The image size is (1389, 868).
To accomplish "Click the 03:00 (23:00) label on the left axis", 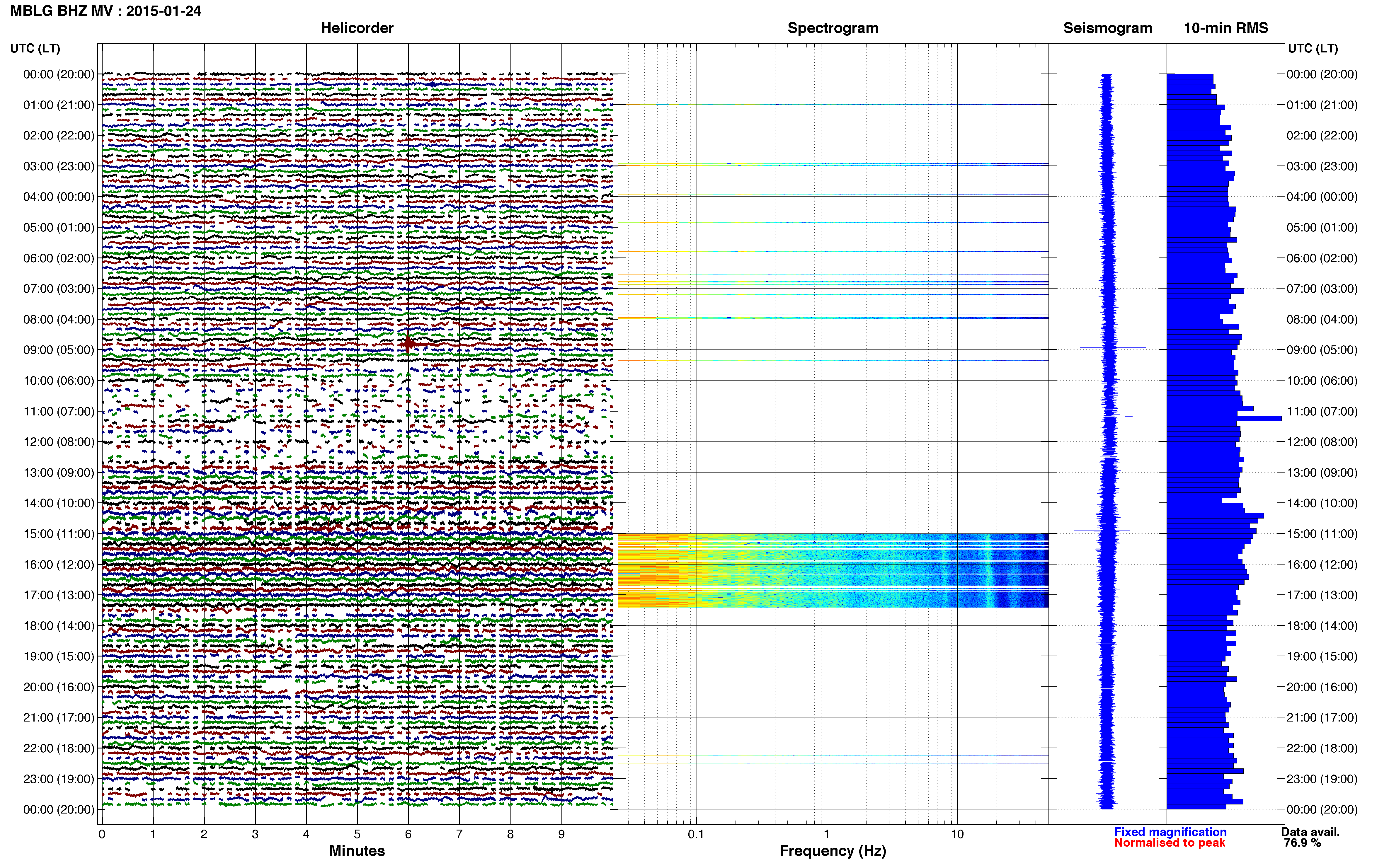I will pyautogui.click(x=59, y=166).
